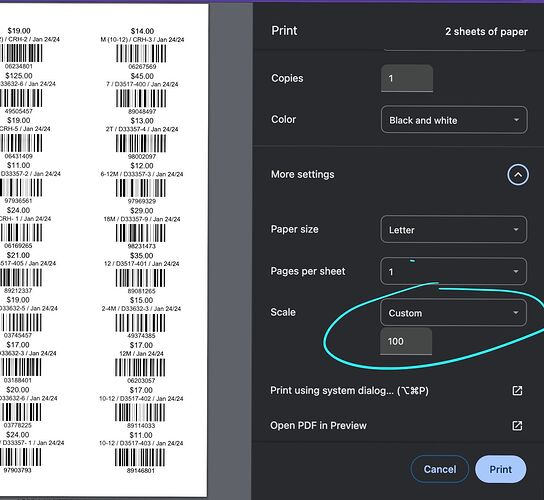544x500 pixels.
Task: Click the barcode numbered 49505457
Action: [x=21, y=98]
